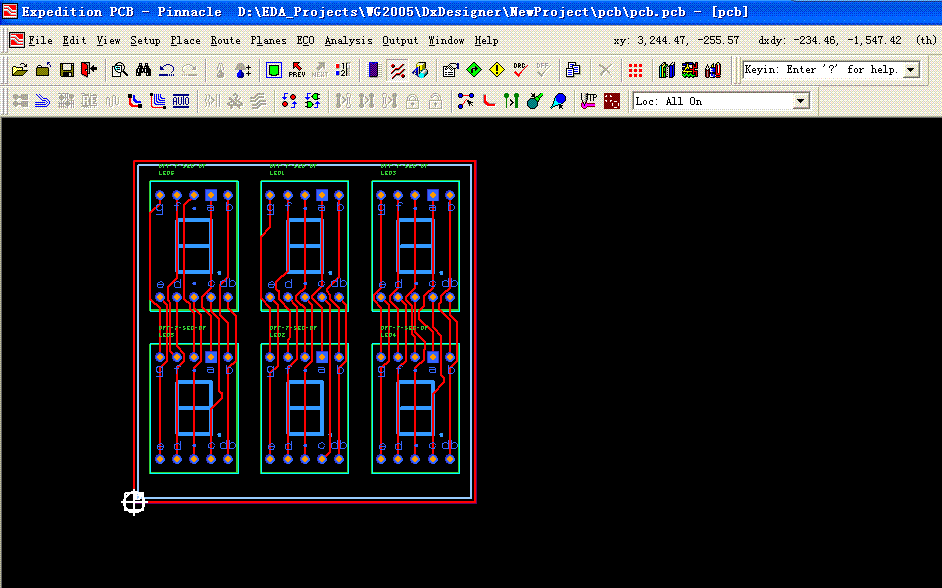The height and width of the screenshot is (588, 942).
Task: Click the red corner trace icon
Action: (489, 101)
